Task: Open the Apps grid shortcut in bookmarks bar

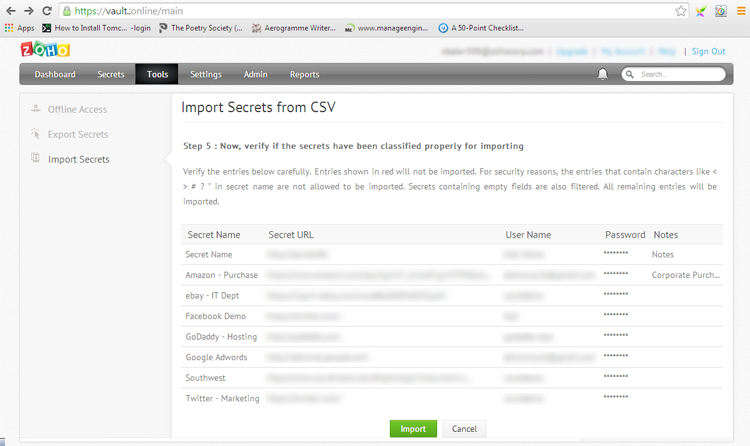Action: pos(20,28)
